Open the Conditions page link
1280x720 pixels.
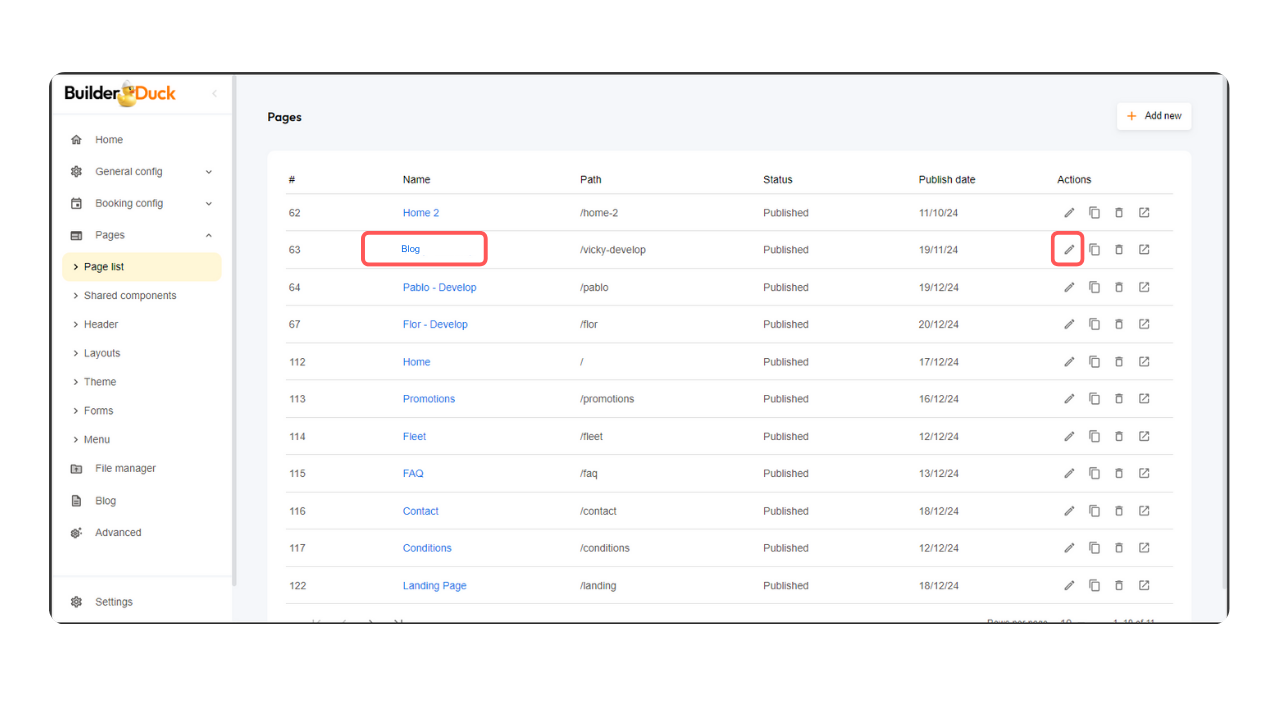click(427, 548)
